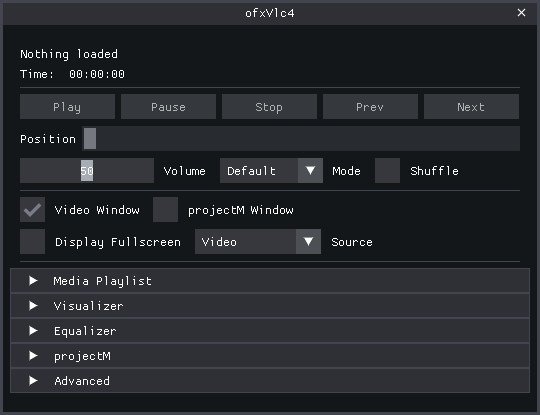
Task: Open the Mode dropdown showing Default
Action: click(271, 171)
